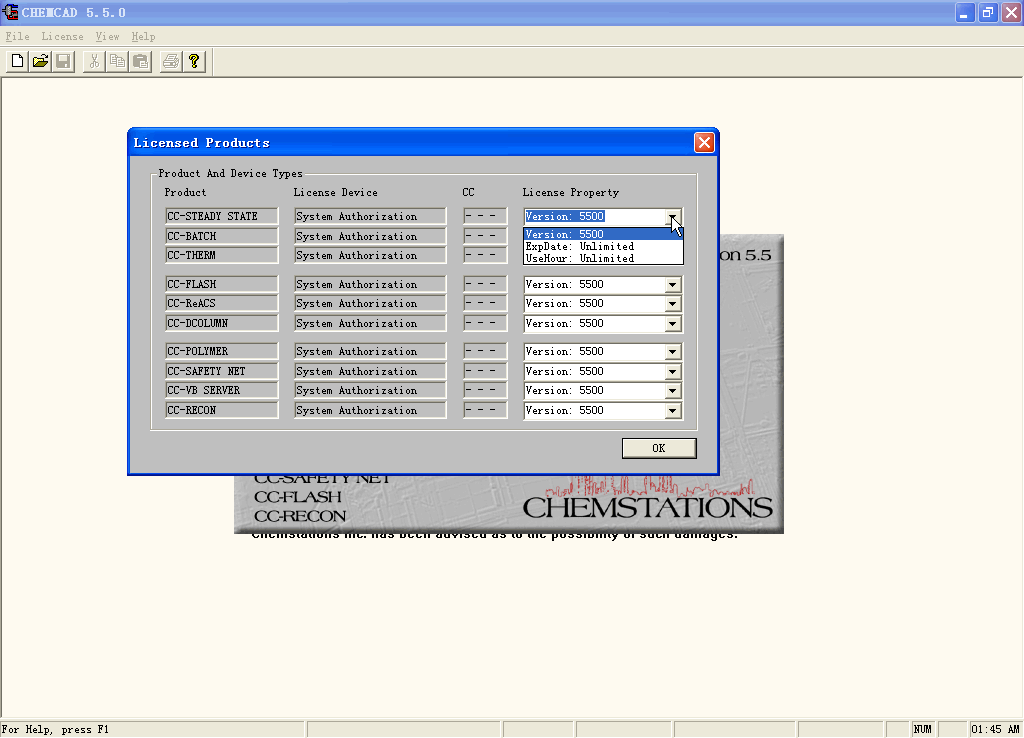Image resolution: width=1024 pixels, height=738 pixels.
Task: Click the Save disk toolbar icon
Action: coord(63,61)
